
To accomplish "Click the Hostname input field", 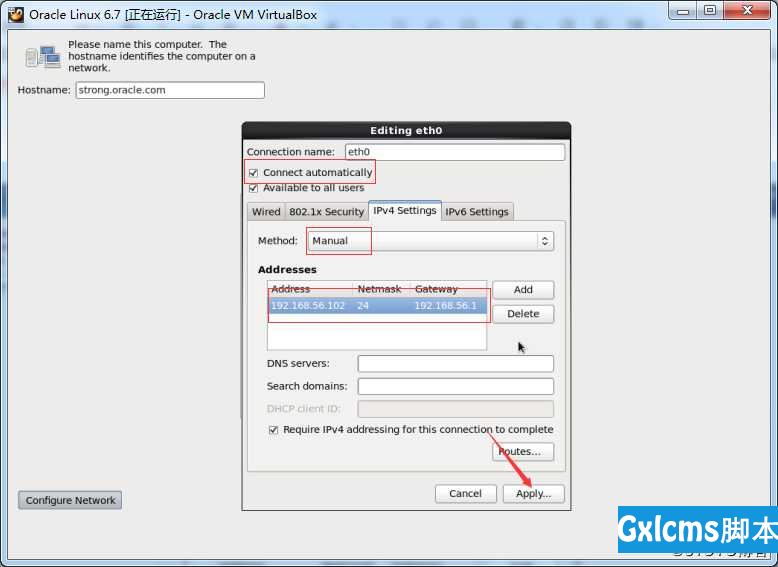I will point(170,90).
